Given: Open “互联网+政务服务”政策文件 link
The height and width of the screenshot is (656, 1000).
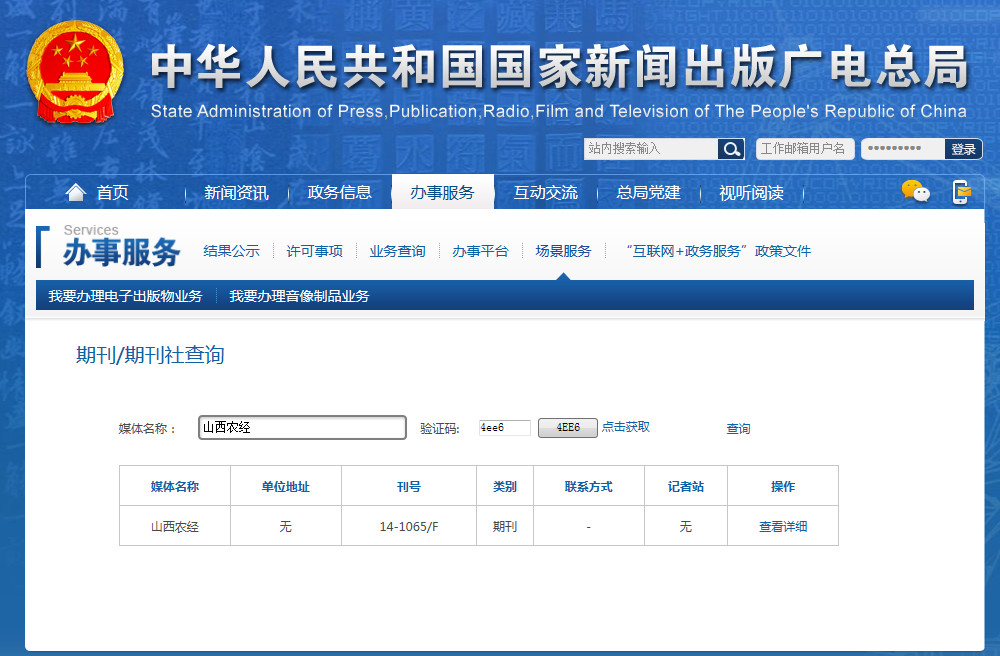Looking at the screenshot, I should coord(718,251).
